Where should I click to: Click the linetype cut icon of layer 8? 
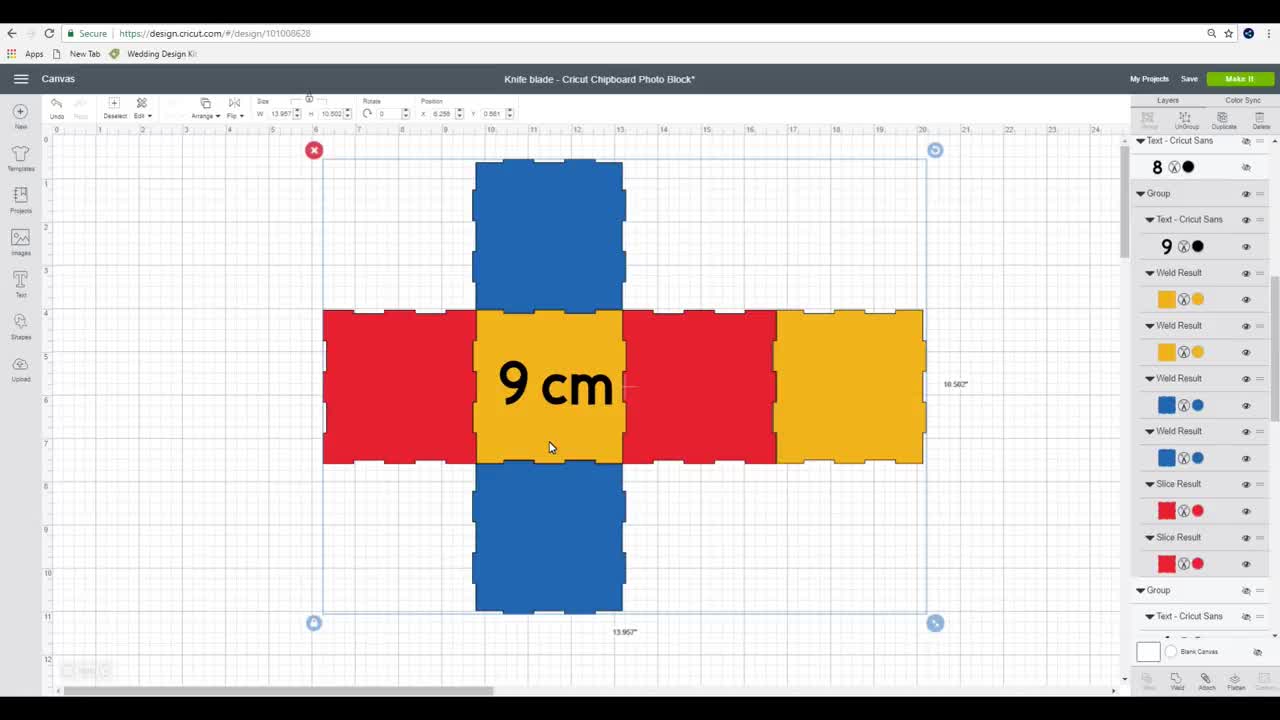pos(1174,168)
